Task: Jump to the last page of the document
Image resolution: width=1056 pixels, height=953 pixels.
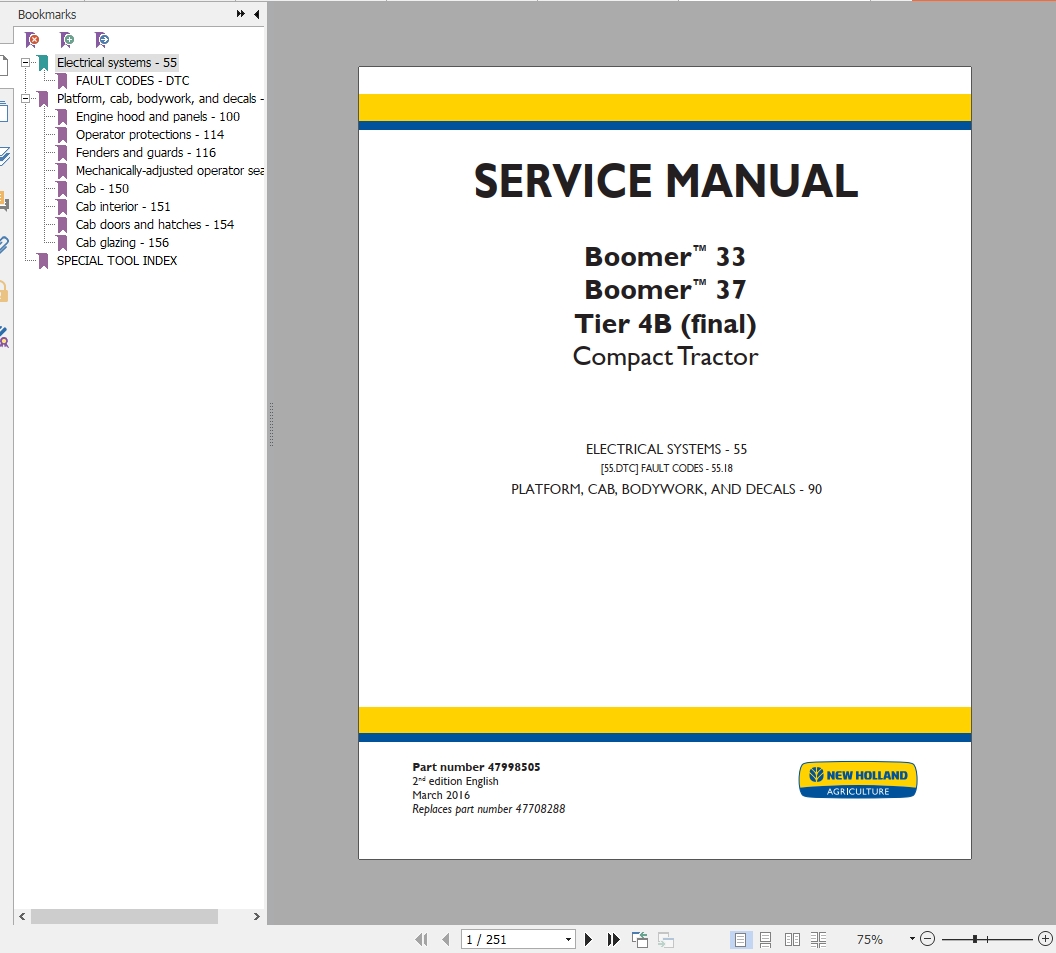Action: [x=613, y=940]
